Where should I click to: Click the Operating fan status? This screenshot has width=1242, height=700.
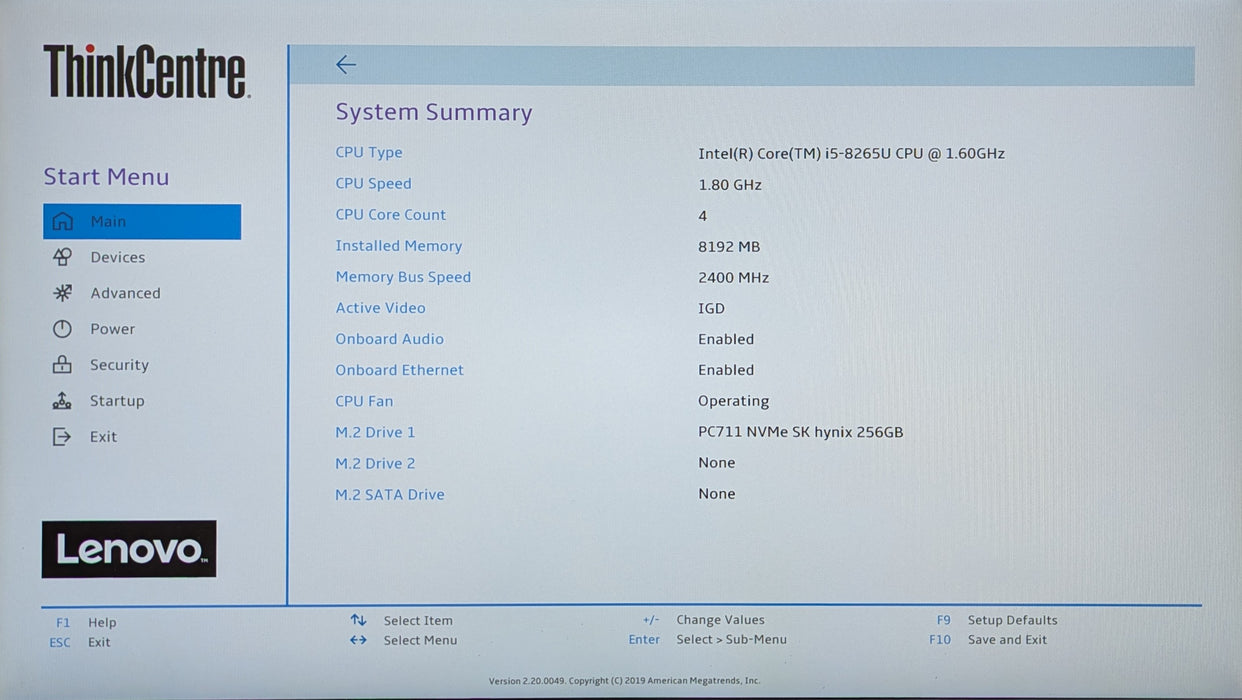pyautogui.click(x=733, y=401)
